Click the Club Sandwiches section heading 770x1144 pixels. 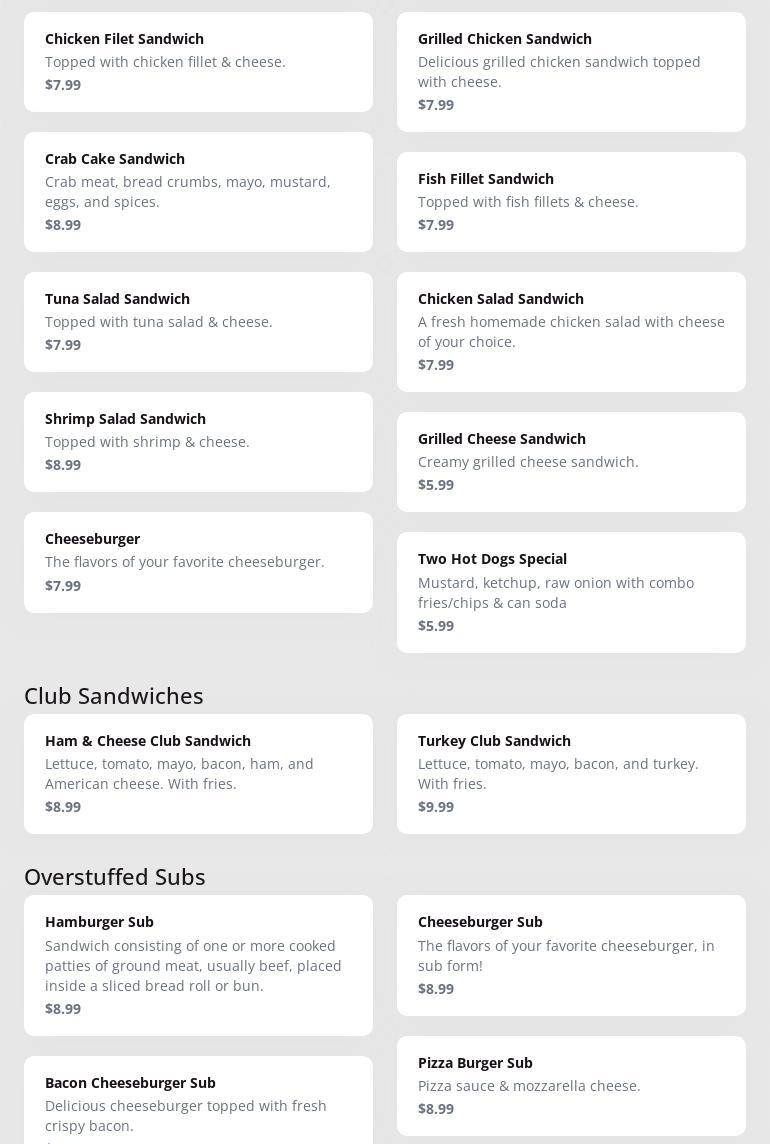tap(114, 696)
